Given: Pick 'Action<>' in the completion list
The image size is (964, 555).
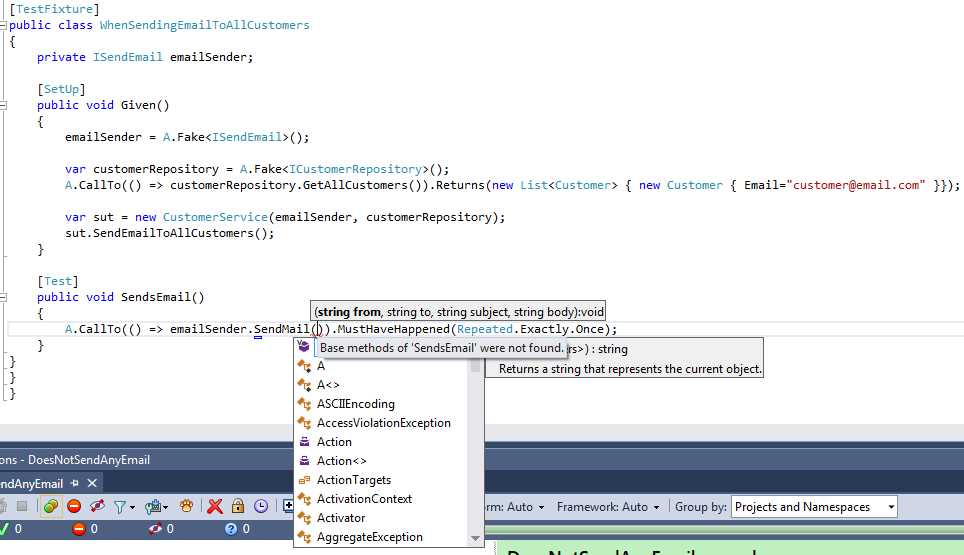Looking at the screenshot, I should point(341,462).
